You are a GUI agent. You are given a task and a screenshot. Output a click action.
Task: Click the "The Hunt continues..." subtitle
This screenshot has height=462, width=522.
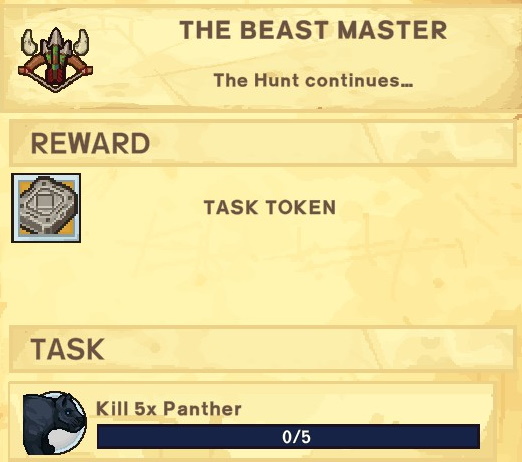313,80
